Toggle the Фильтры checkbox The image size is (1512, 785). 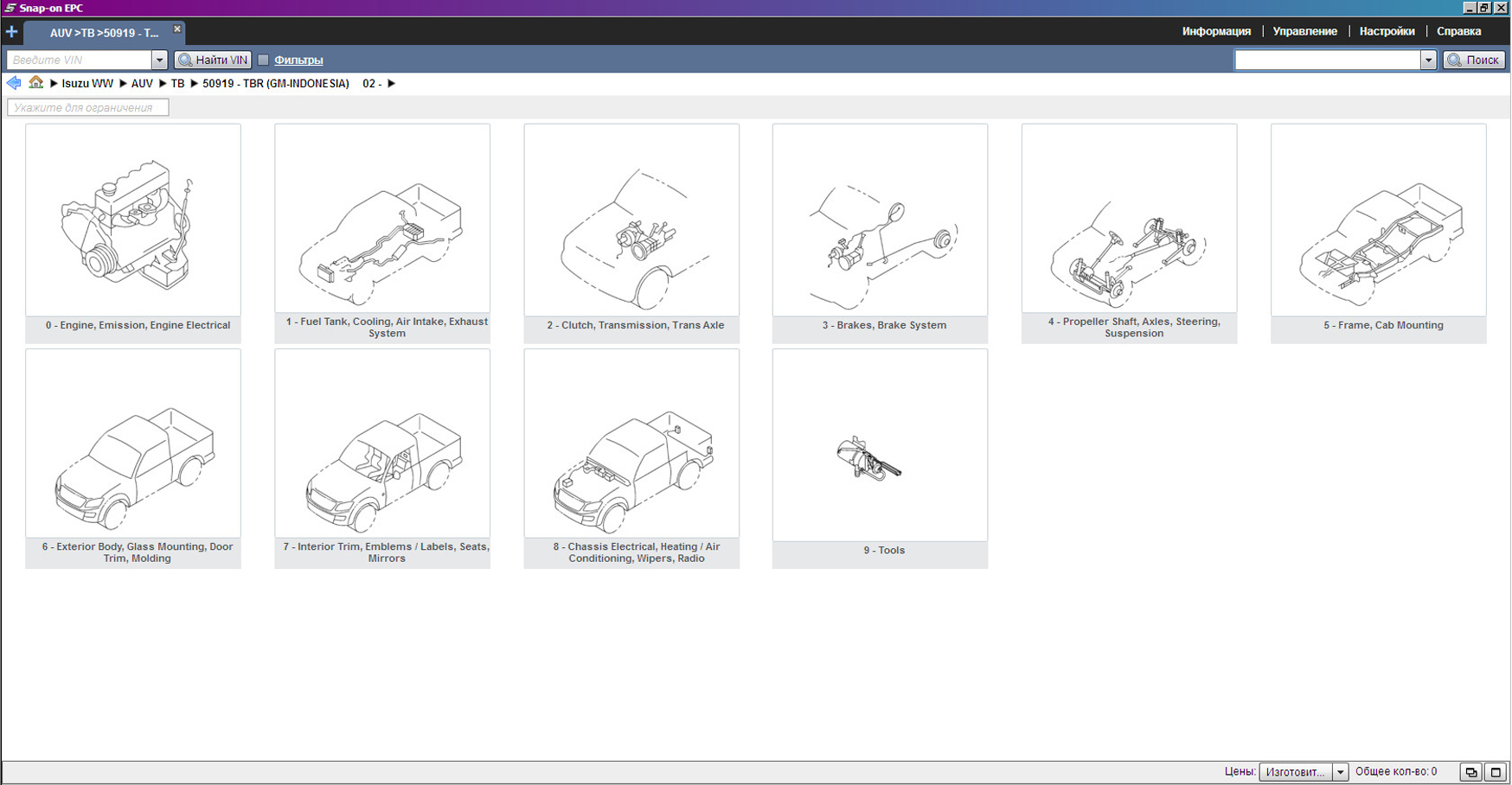(x=264, y=60)
